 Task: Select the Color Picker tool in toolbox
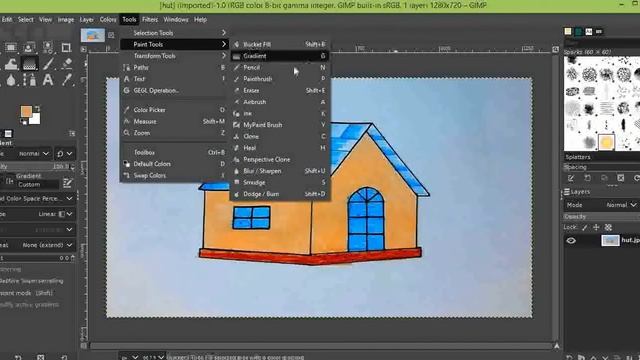(x=67, y=80)
